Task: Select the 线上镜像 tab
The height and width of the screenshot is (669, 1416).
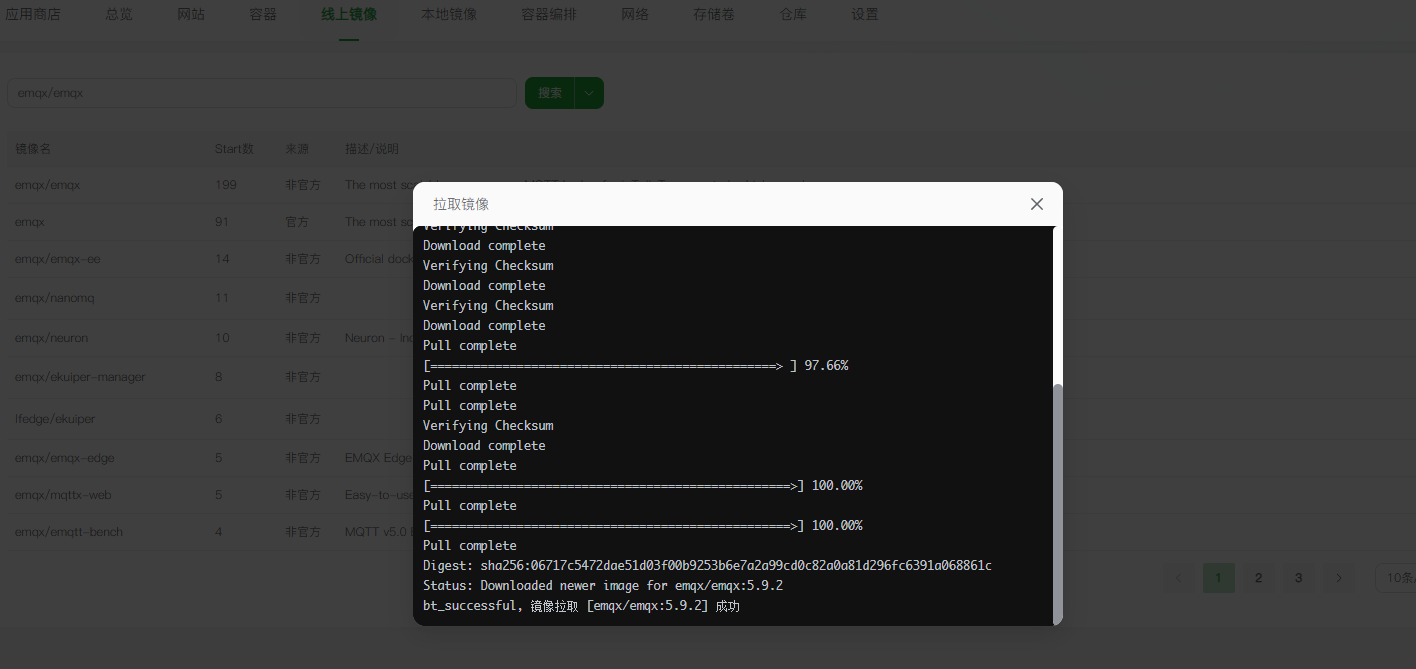Action: click(x=349, y=14)
